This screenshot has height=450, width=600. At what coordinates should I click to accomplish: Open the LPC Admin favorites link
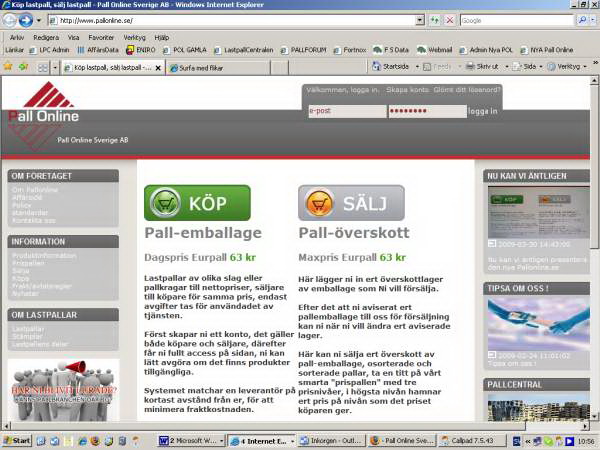click(x=49, y=50)
